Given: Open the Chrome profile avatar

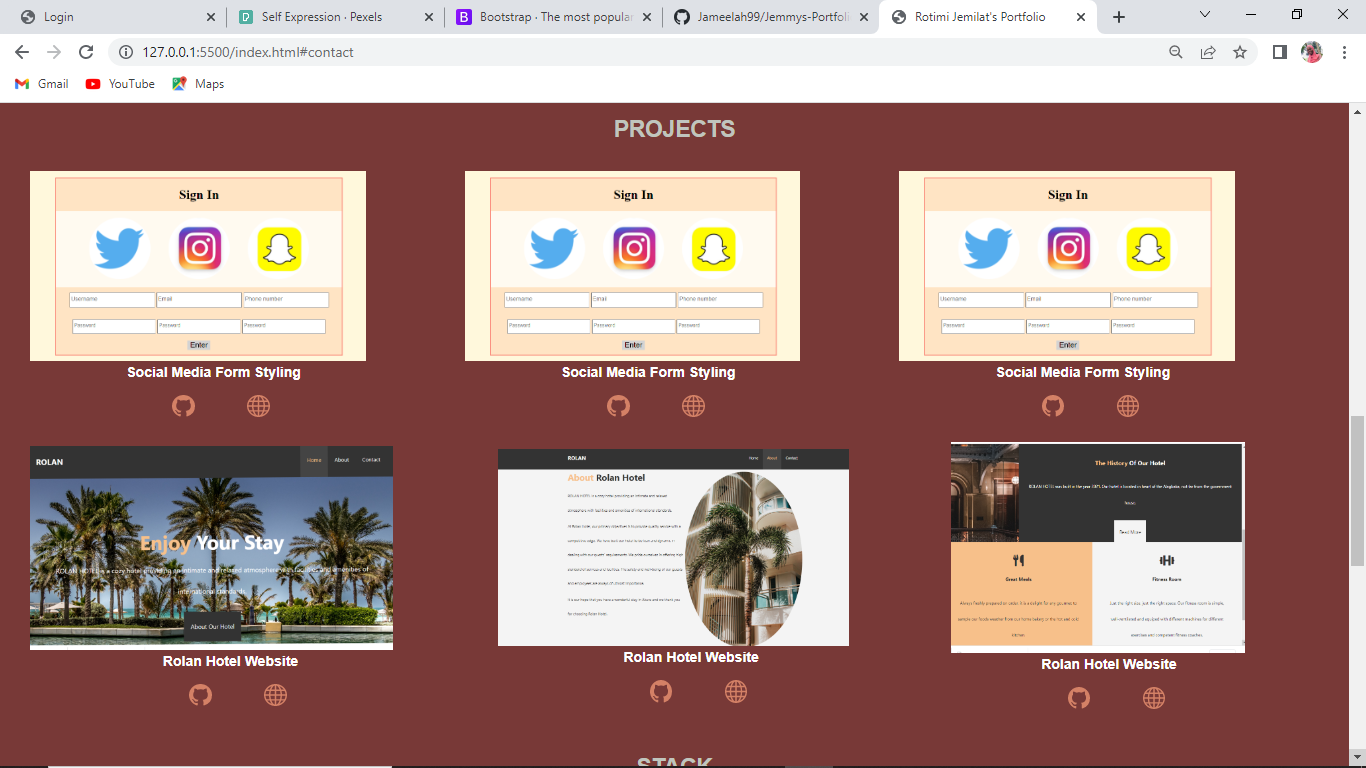Looking at the screenshot, I should tap(1312, 52).
